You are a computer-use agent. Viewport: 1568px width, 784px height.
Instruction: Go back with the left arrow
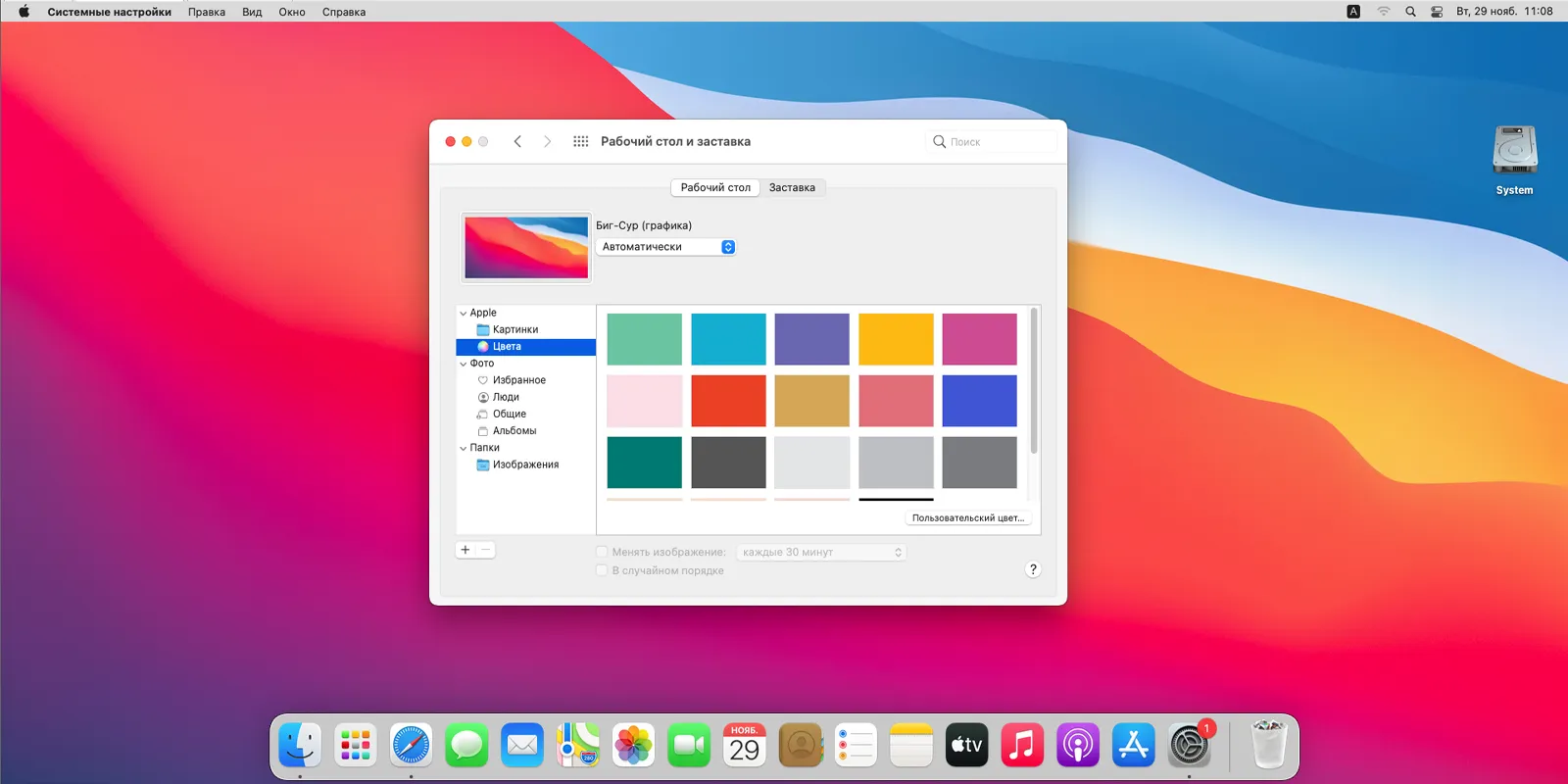pyautogui.click(x=518, y=141)
